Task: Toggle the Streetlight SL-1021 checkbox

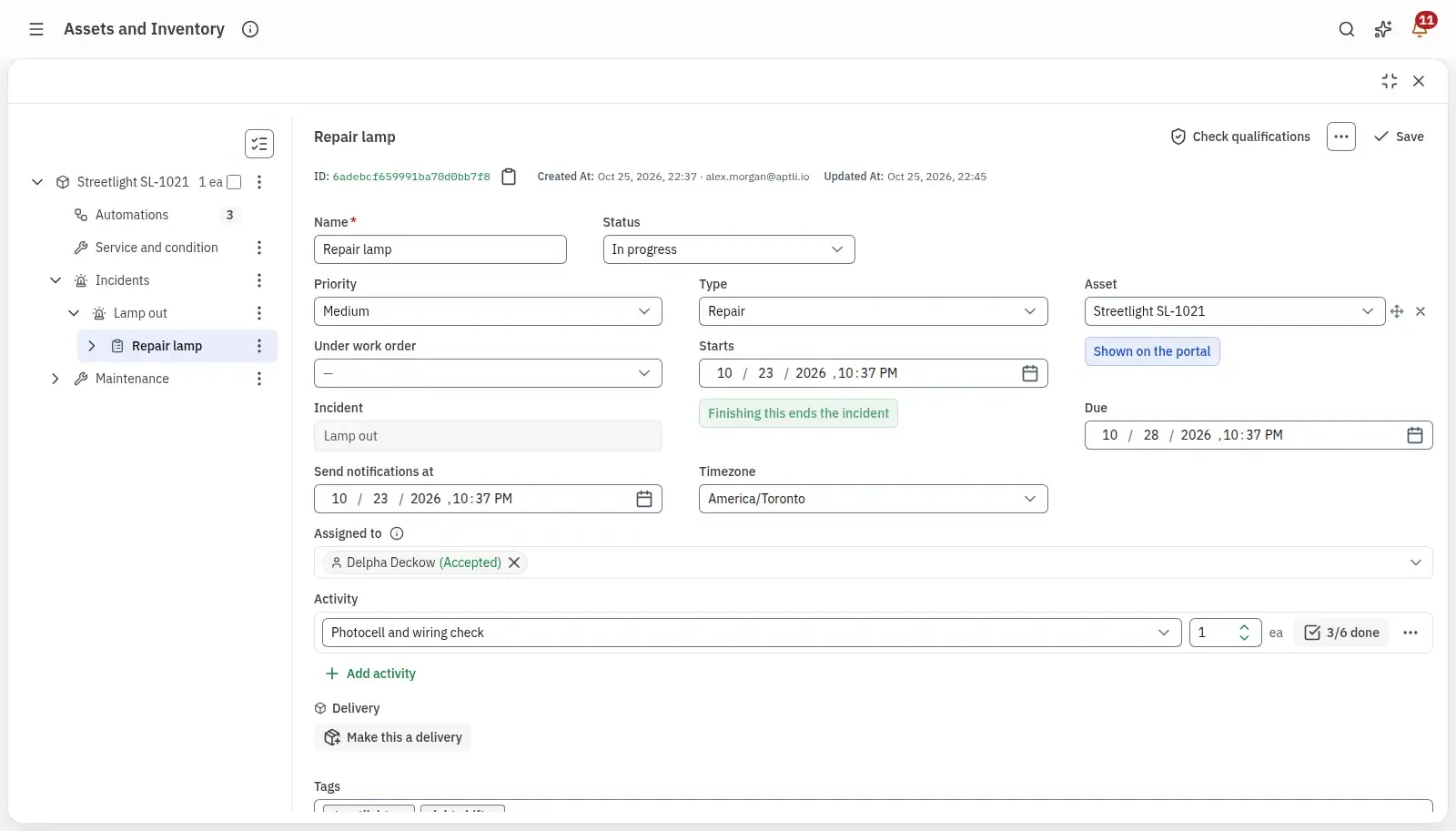Action: coord(234,182)
